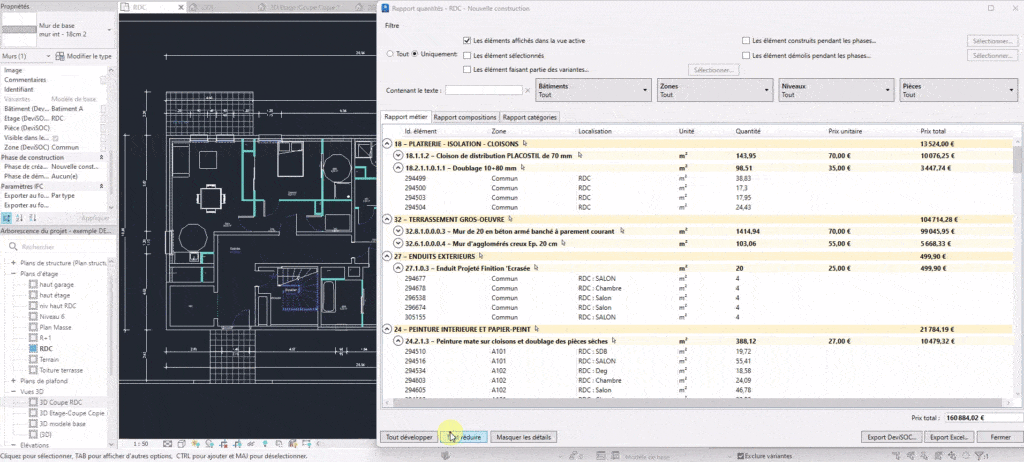The image size is (1024, 462).
Task: Click the A-Z sort icon in properties panel
Action: coord(20,218)
